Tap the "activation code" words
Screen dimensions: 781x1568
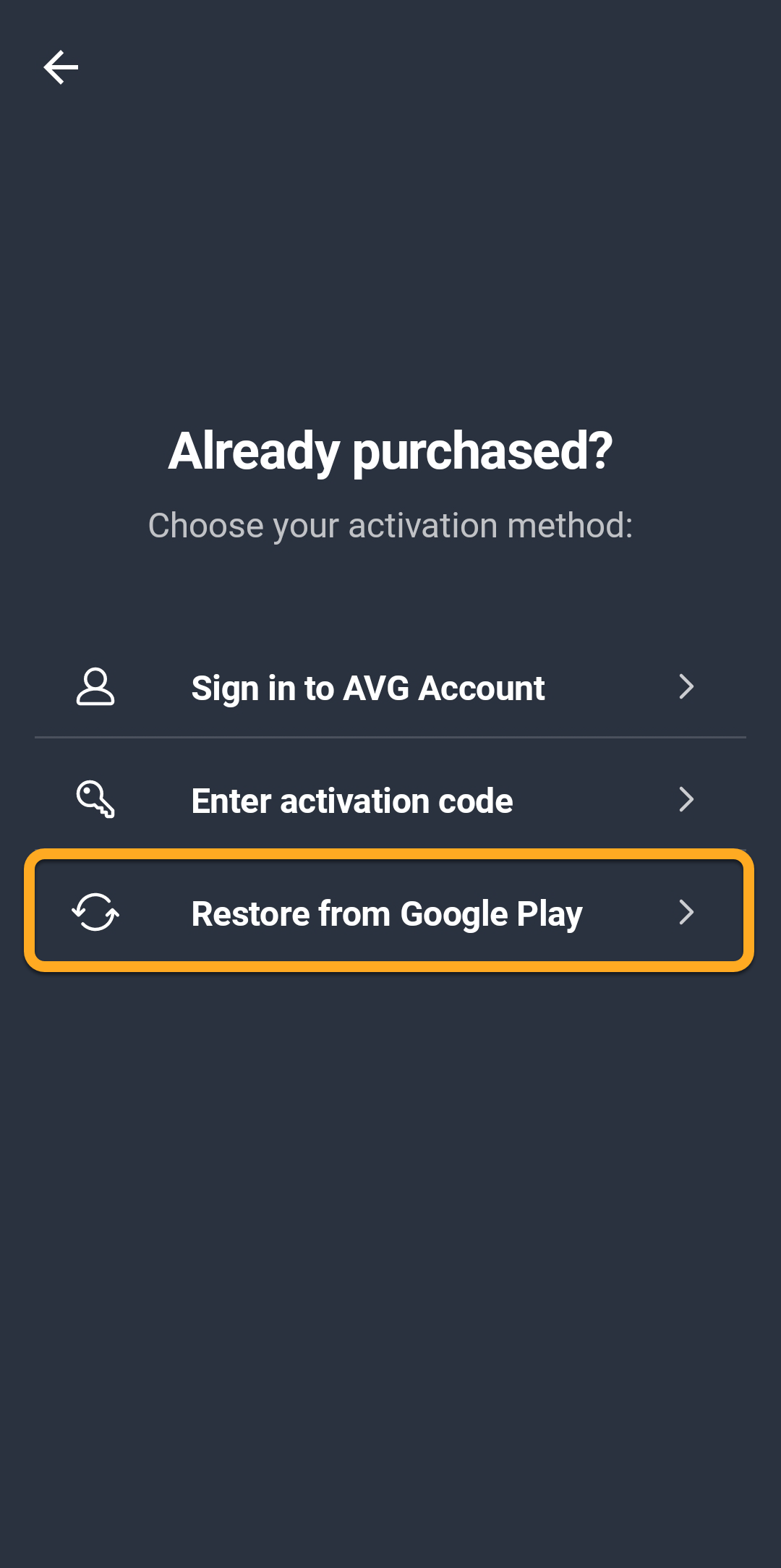point(396,801)
